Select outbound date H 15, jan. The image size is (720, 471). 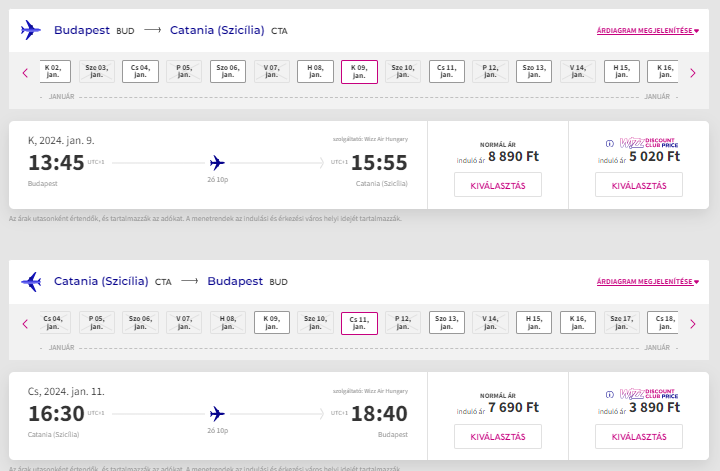click(x=622, y=72)
